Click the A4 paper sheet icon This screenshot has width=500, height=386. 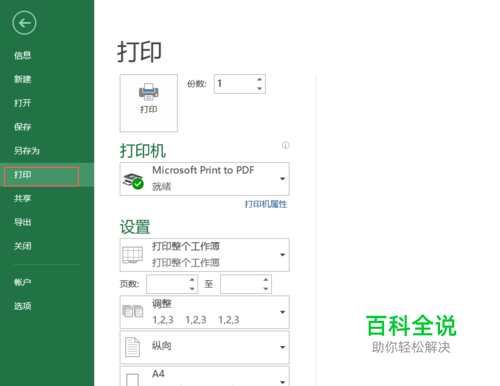(x=132, y=380)
